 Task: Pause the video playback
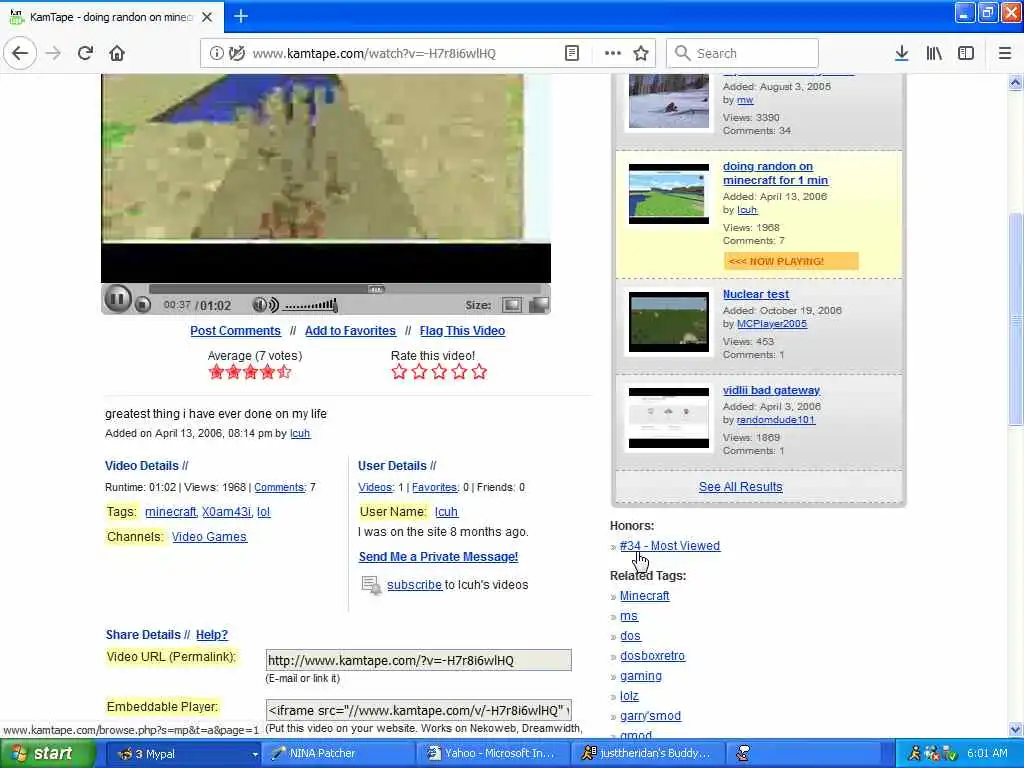pos(118,300)
